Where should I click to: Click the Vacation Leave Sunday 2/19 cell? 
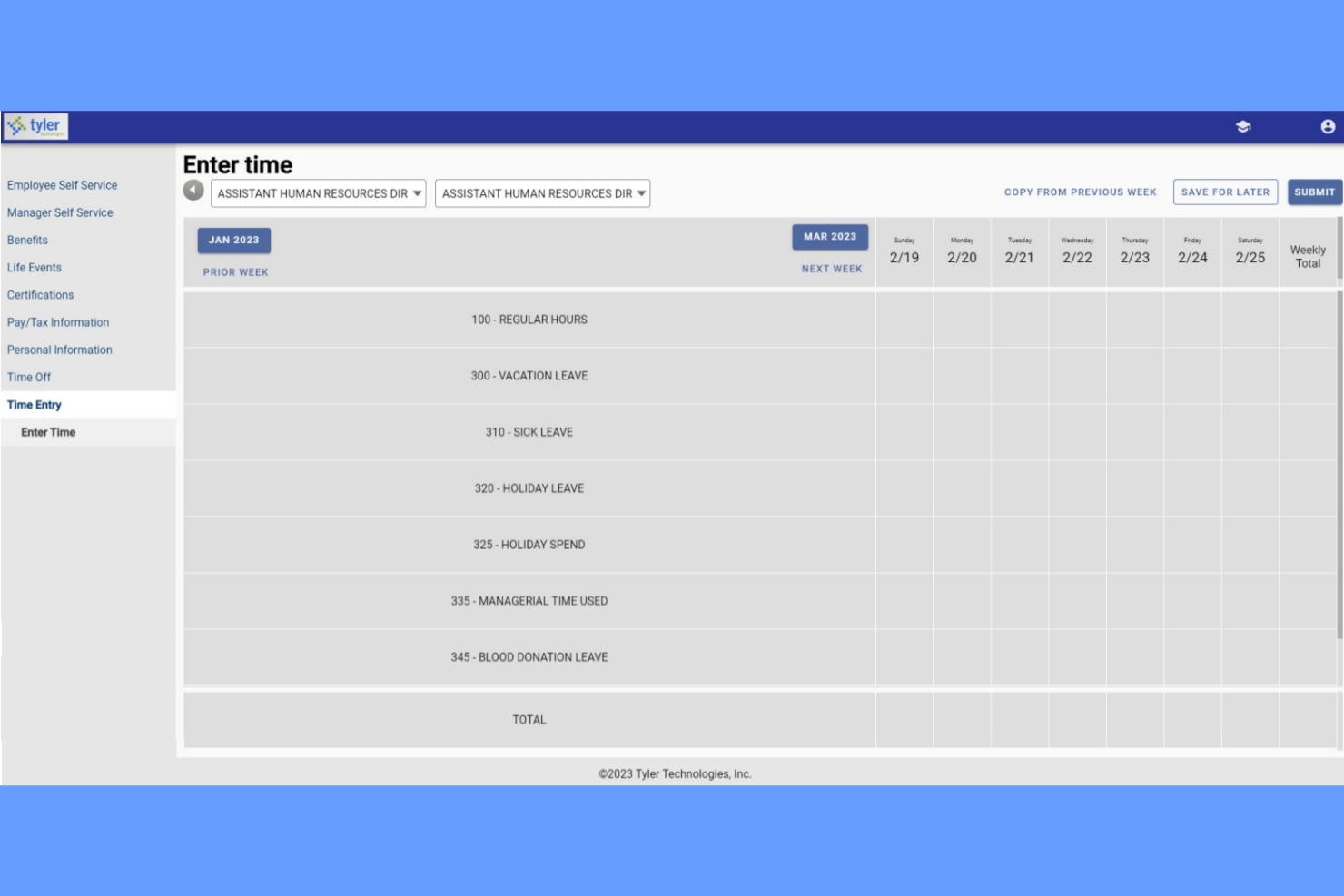click(x=904, y=375)
